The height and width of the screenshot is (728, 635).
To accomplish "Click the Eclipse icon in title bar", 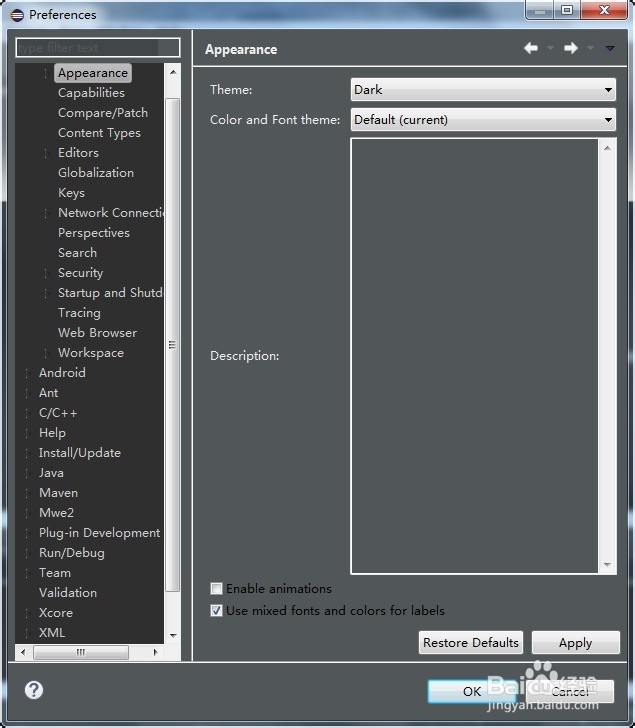I will click(x=17, y=15).
